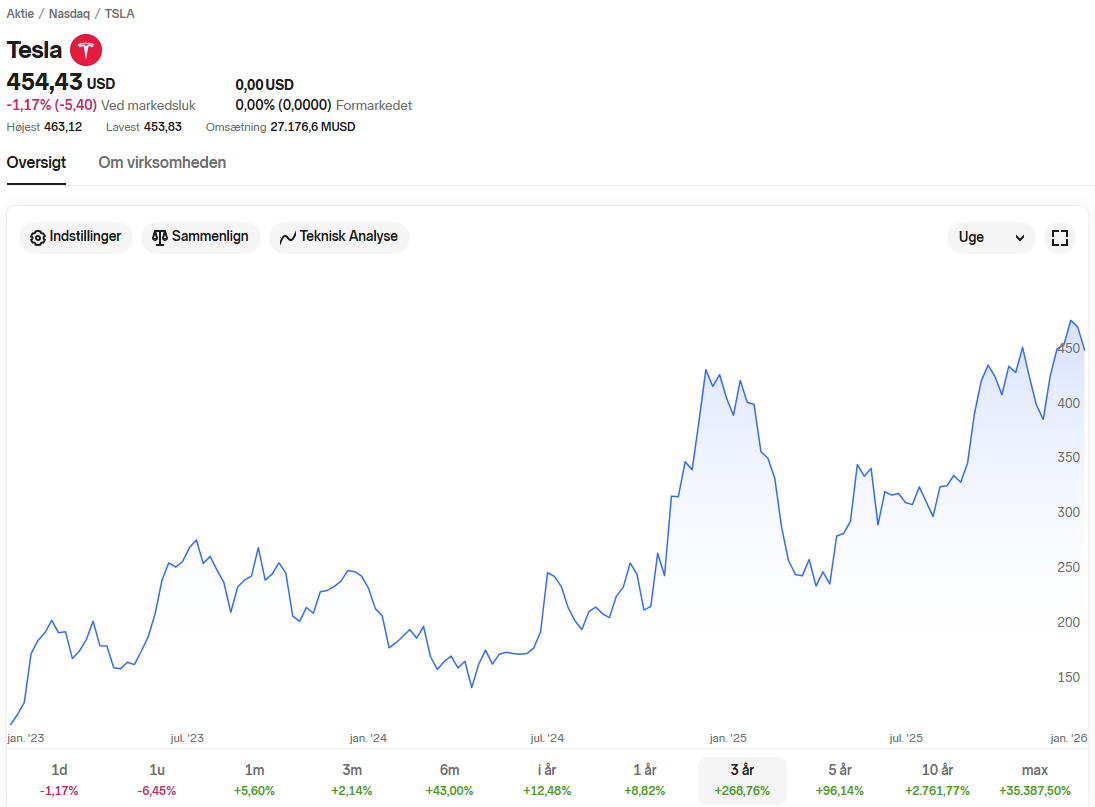
Task: Select the 1u time range
Action: point(157,780)
